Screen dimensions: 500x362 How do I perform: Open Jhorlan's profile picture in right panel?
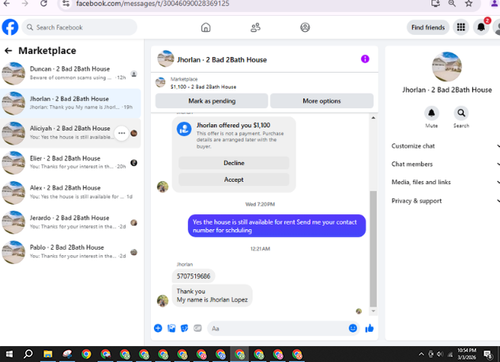(x=447, y=67)
